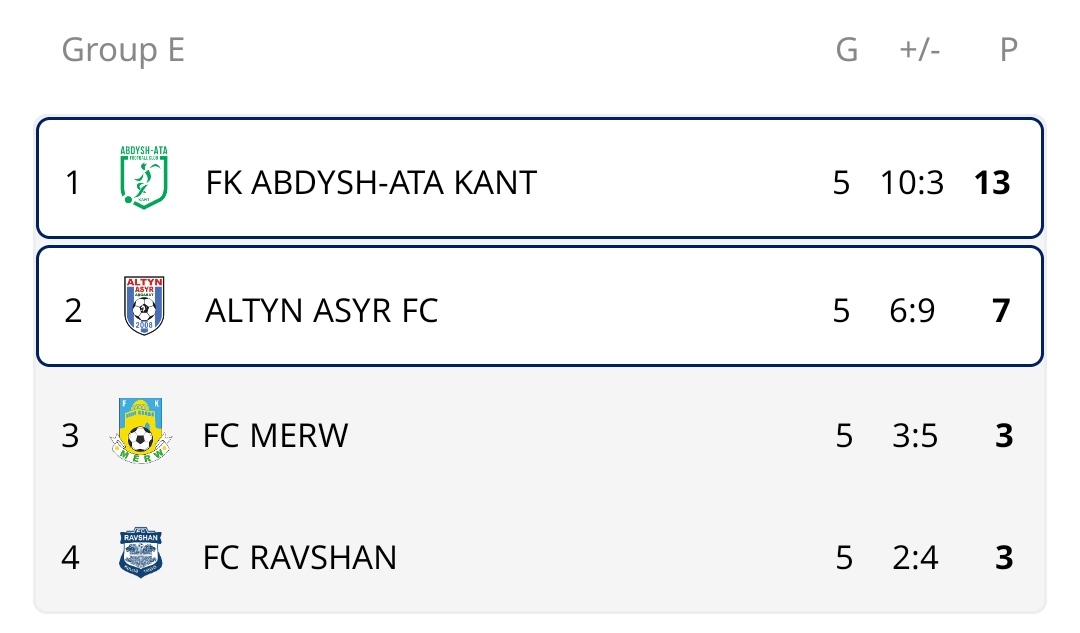
Task: Click rank number 1 in standings
Action: coord(72,183)
